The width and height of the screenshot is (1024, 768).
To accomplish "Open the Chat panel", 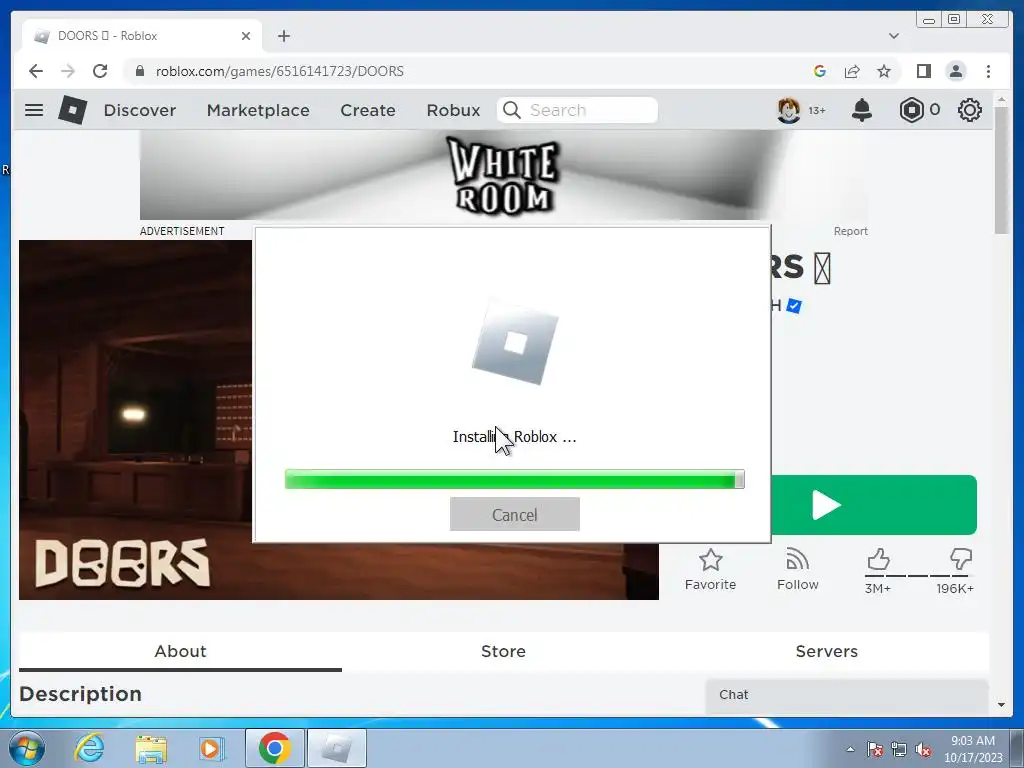I will tap(846, 695).
